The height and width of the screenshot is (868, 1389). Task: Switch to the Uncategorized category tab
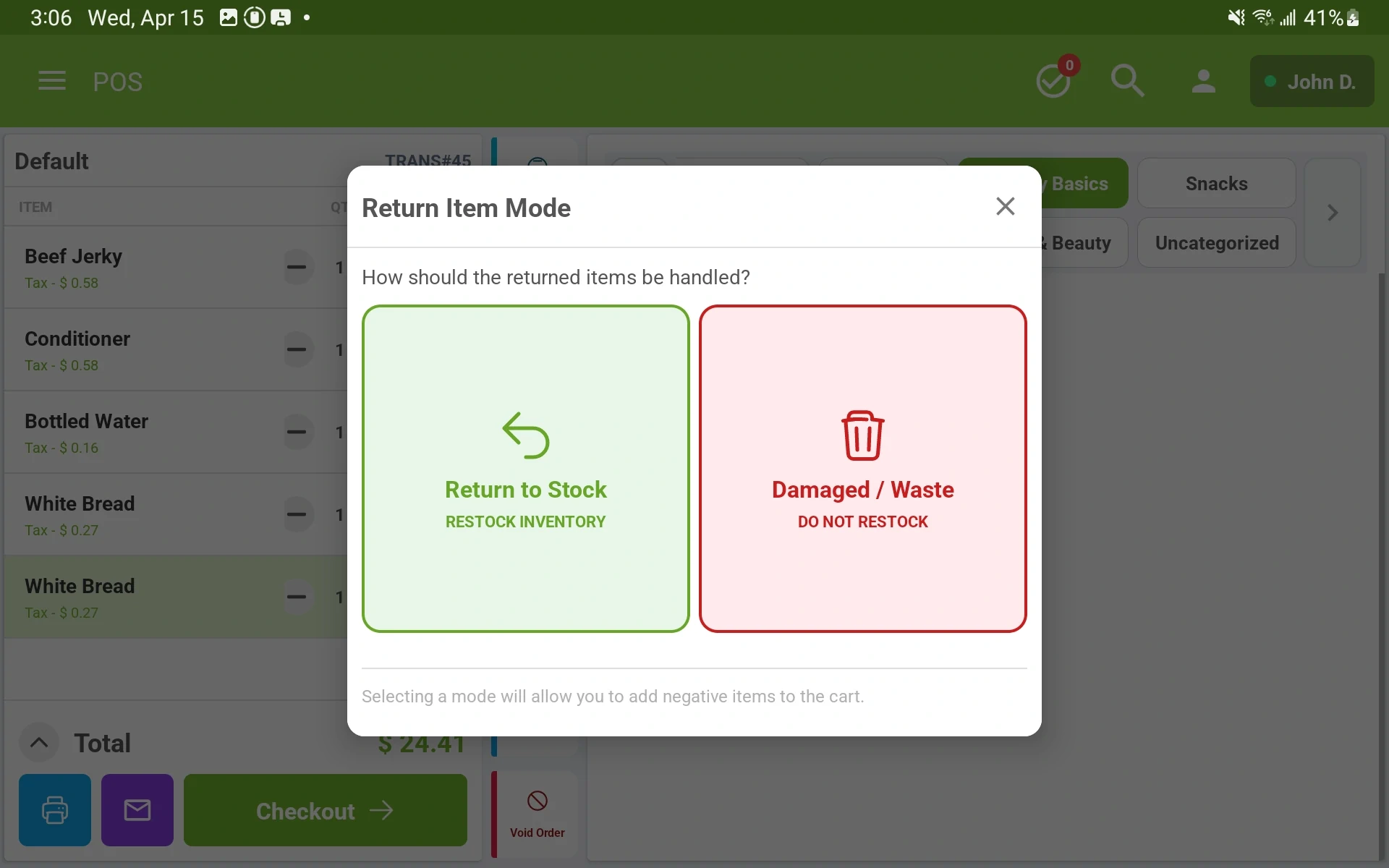(1215, 243)
